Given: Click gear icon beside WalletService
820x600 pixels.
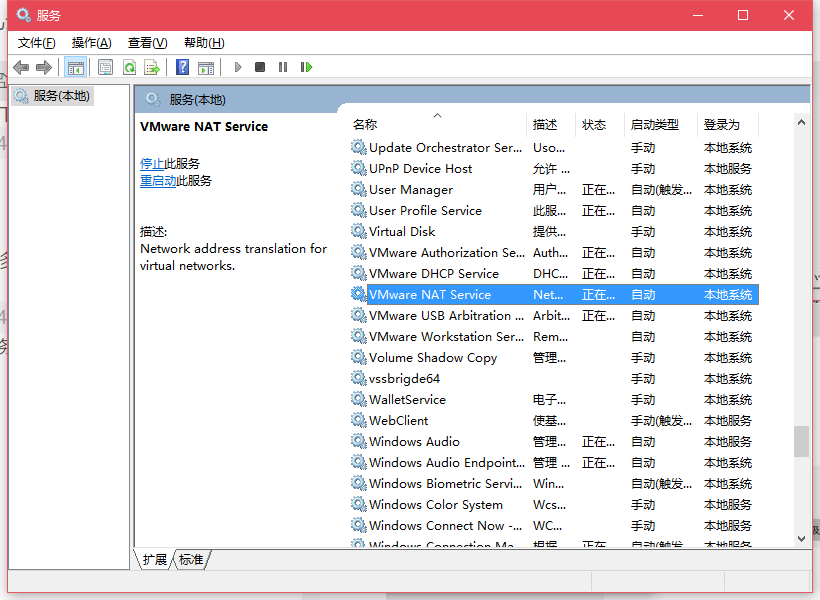Looking at the screenshot, I should tap(358, 399).
